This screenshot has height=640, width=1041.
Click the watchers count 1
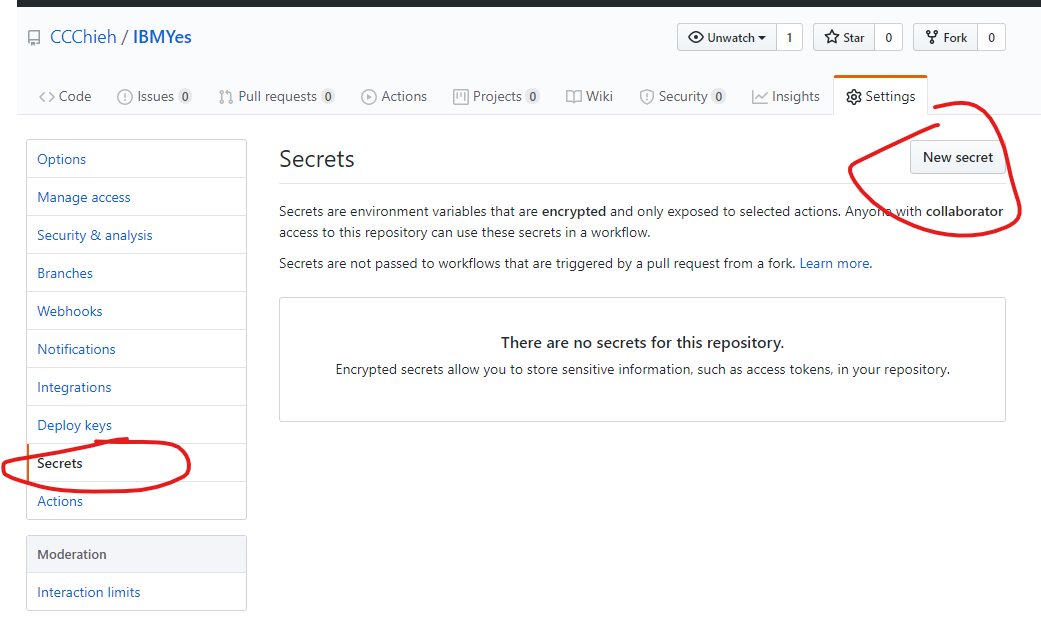coord(789,37)
